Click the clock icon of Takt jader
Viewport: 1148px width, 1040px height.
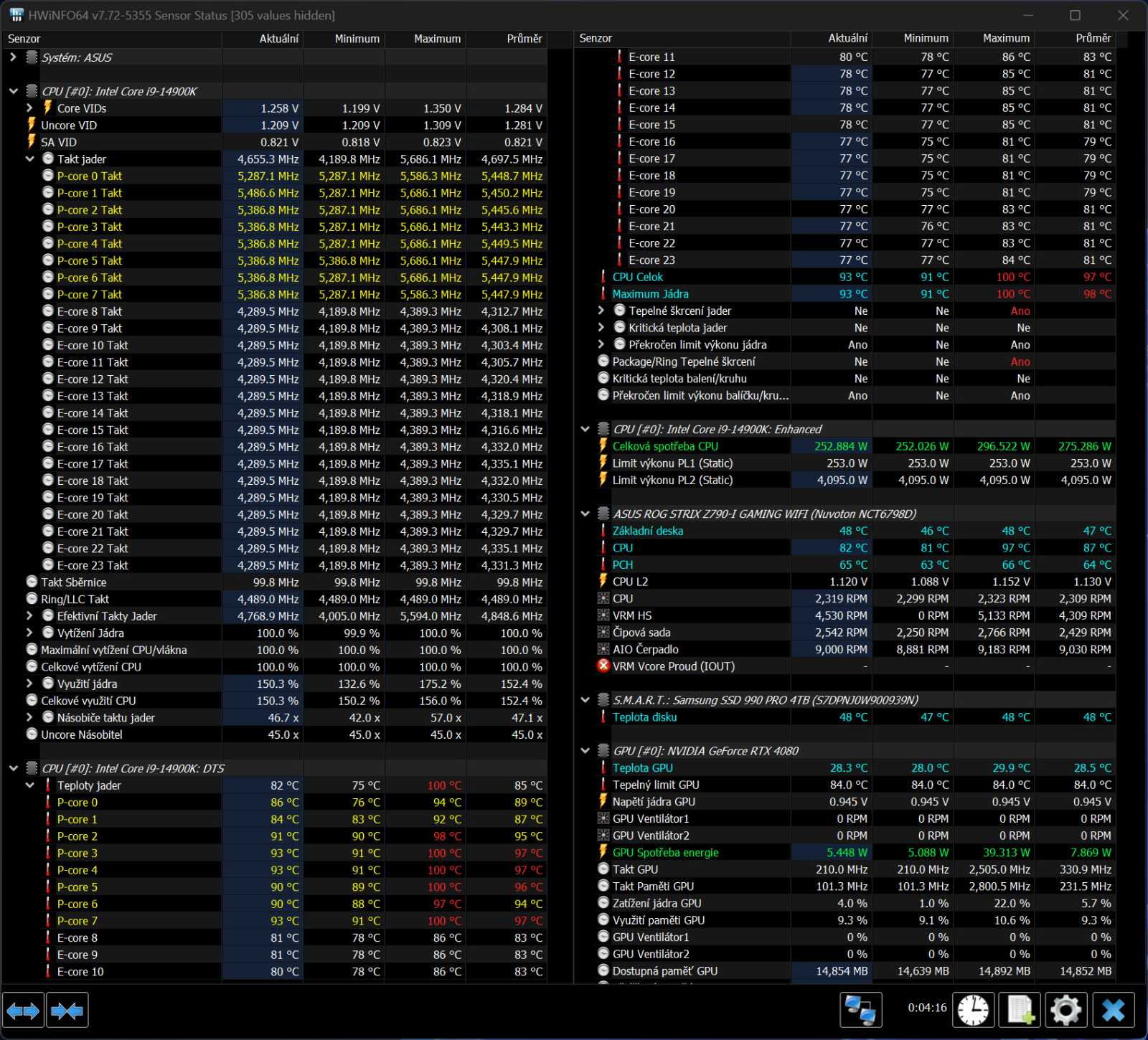point(48,159)
